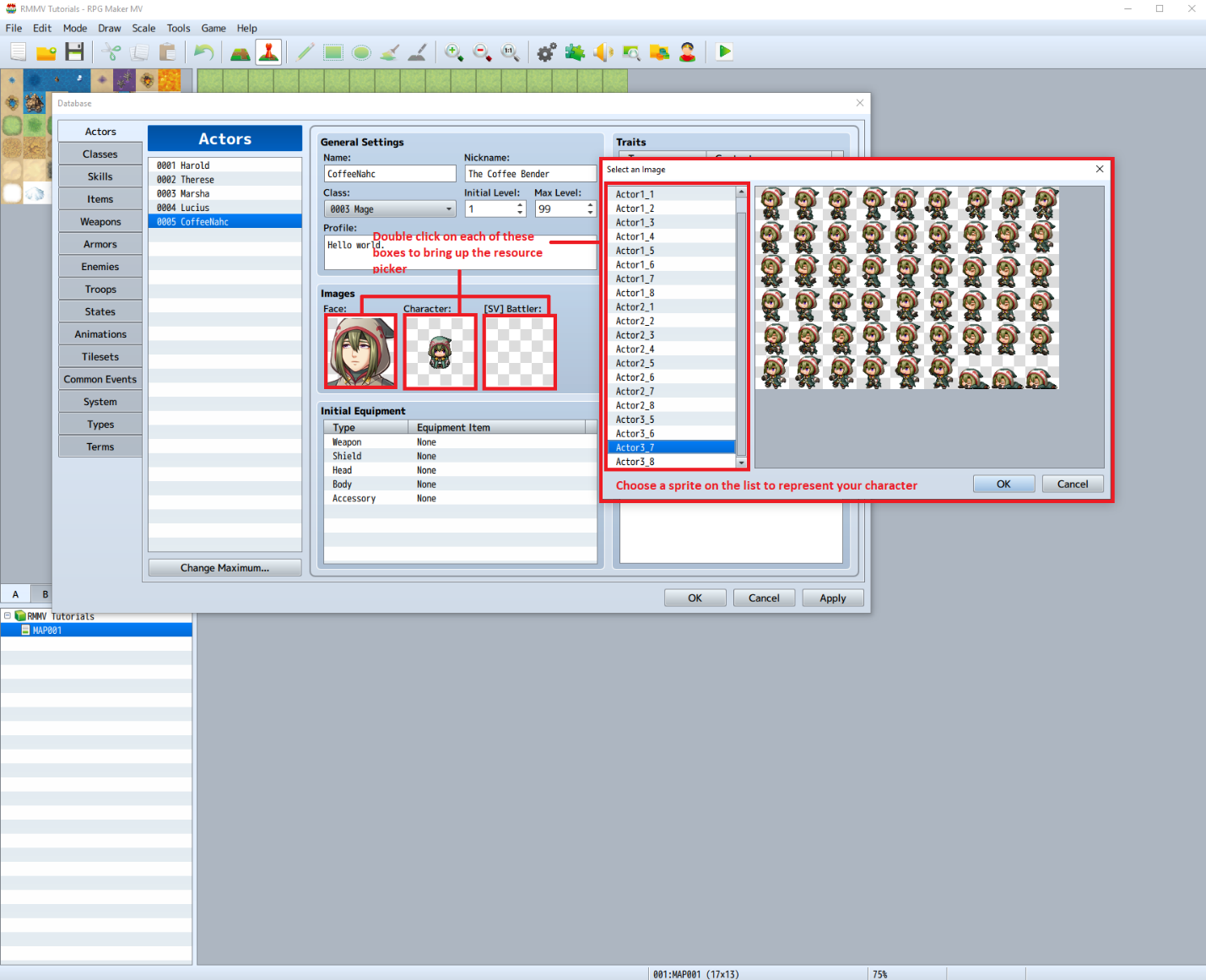1206x980 pixels.
Task: Switch to the Tilesets database tab
Action: pos(100,357)
